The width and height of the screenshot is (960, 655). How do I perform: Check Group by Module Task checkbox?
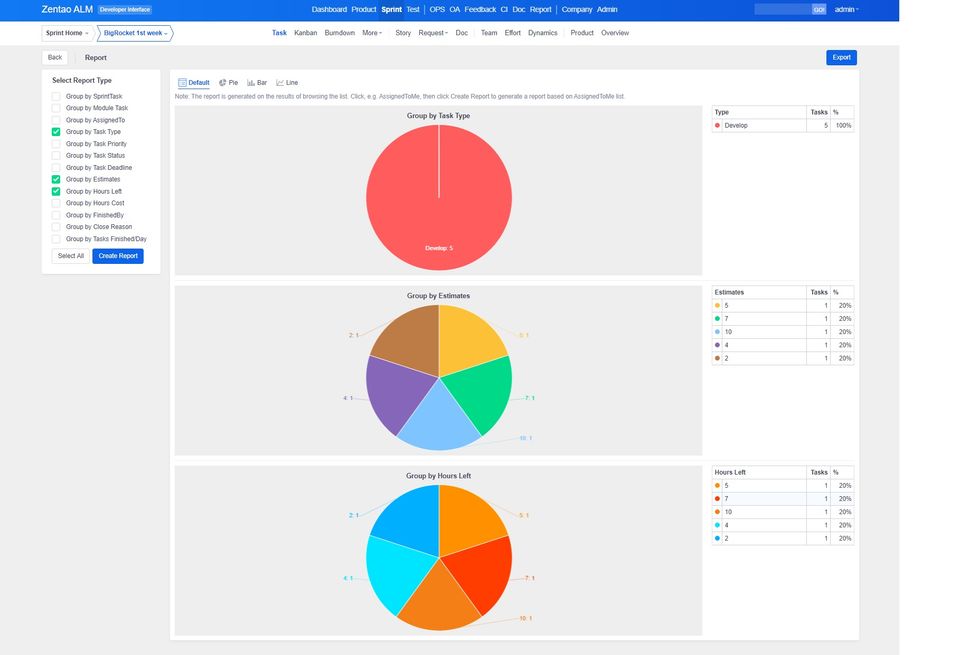point(56,108)
